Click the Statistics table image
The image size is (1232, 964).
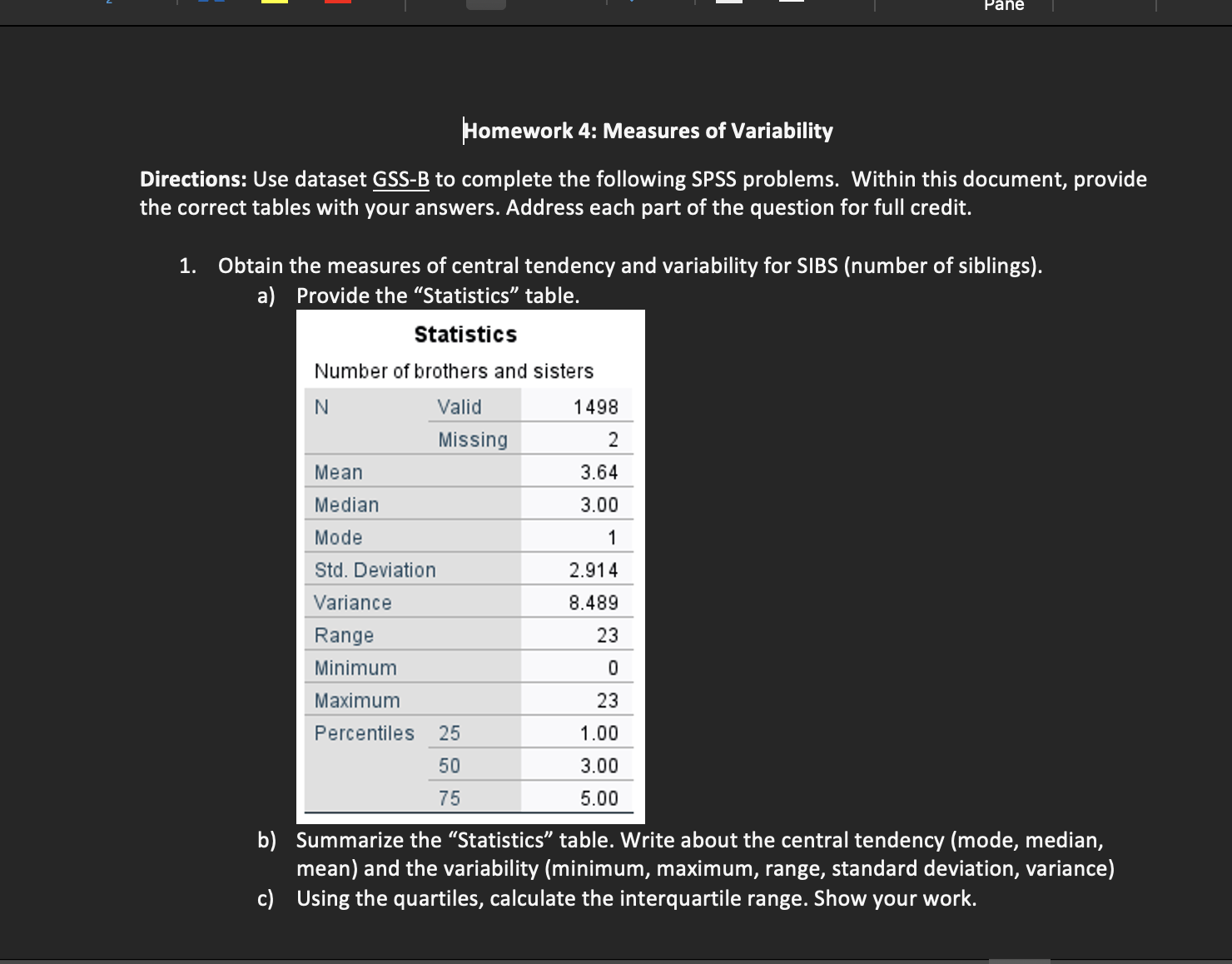(470, 566)
